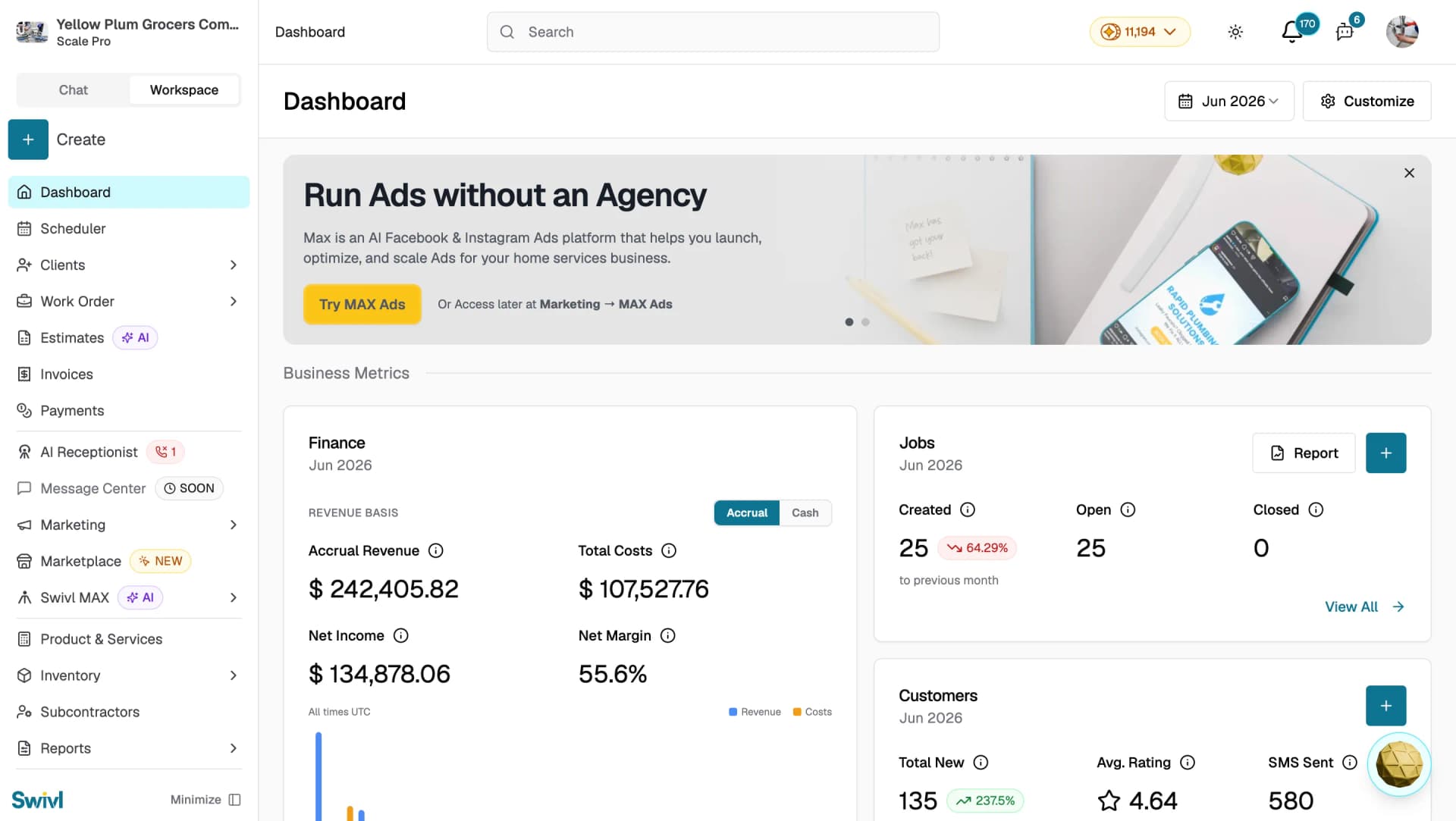Switch revenue basis to Accrual

746,512
